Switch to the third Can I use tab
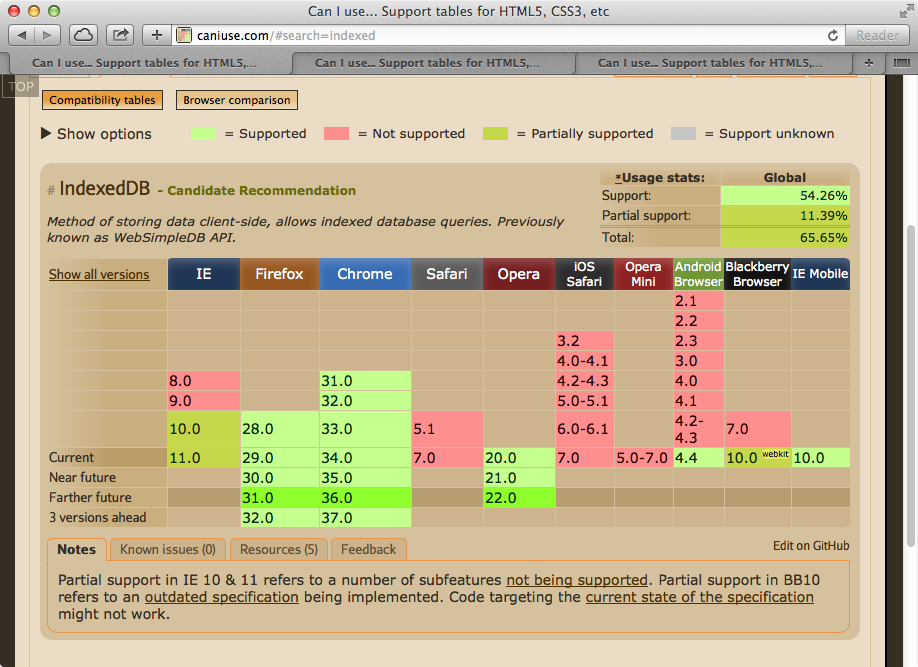 tap(710, 63)
